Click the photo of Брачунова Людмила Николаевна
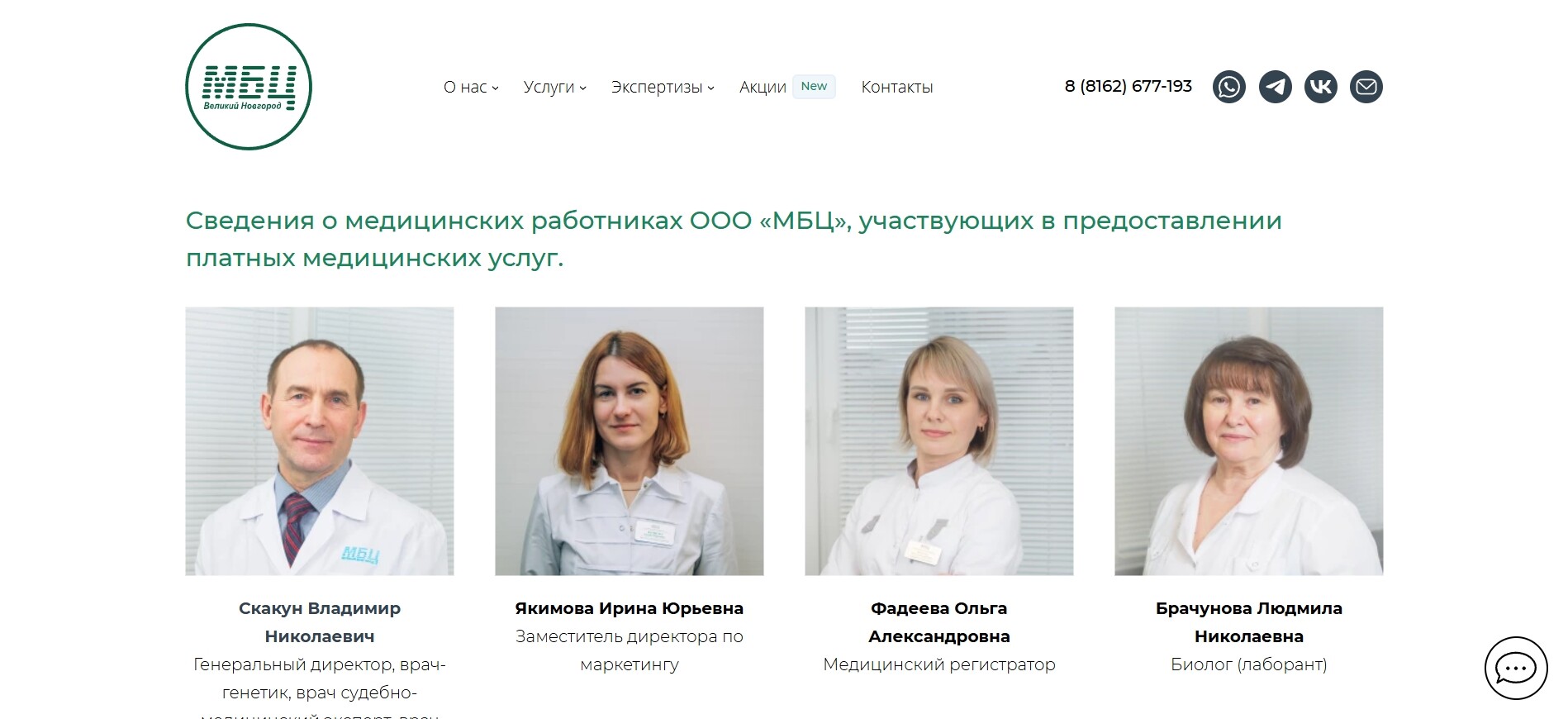Viewport: 1568px width, 719px height. pos(1249,441)
